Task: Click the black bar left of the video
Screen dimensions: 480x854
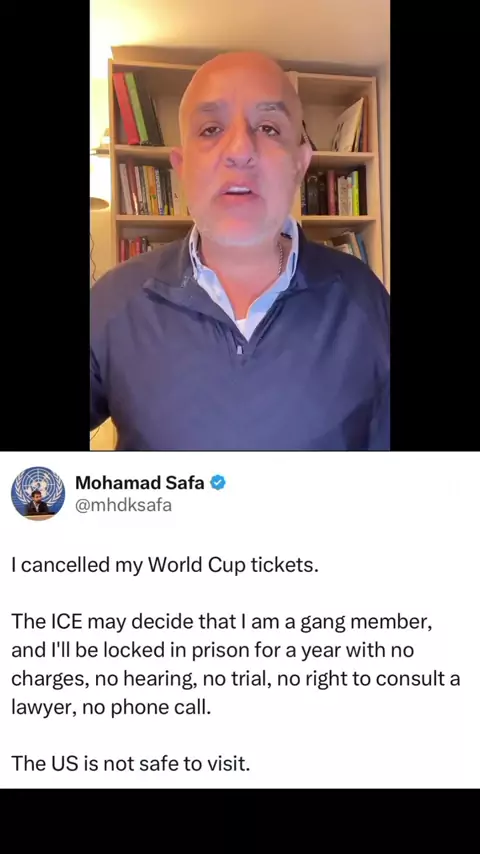Action: click(x=45, y=225)
